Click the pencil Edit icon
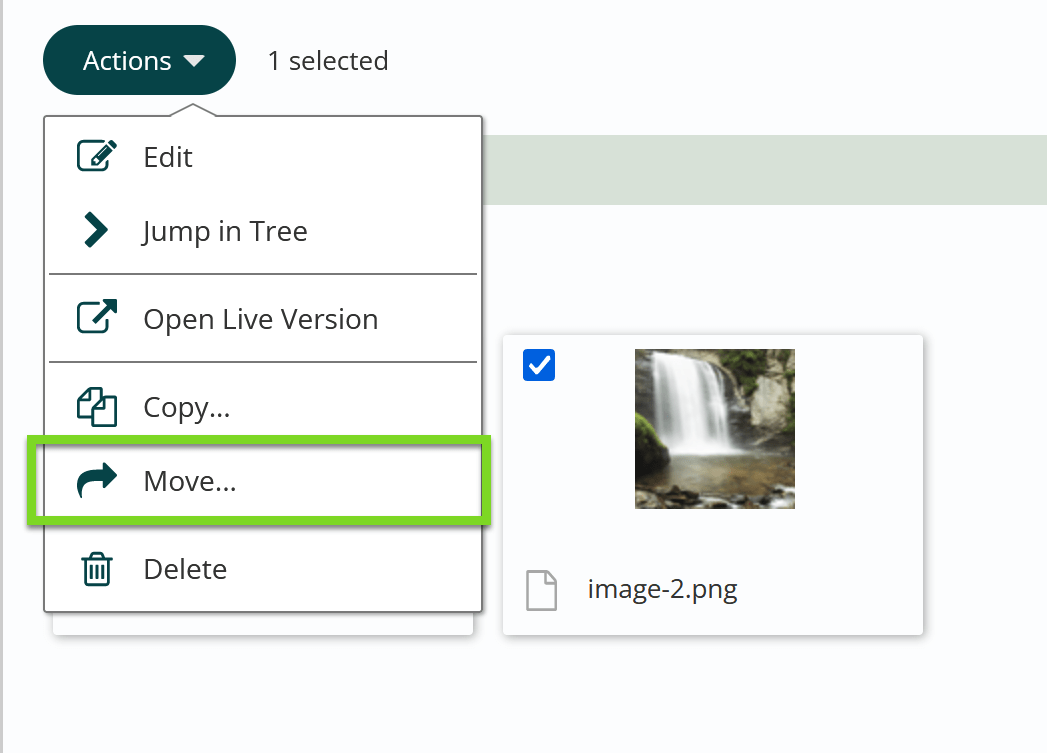1047x753 pixels. coord(96,157)
